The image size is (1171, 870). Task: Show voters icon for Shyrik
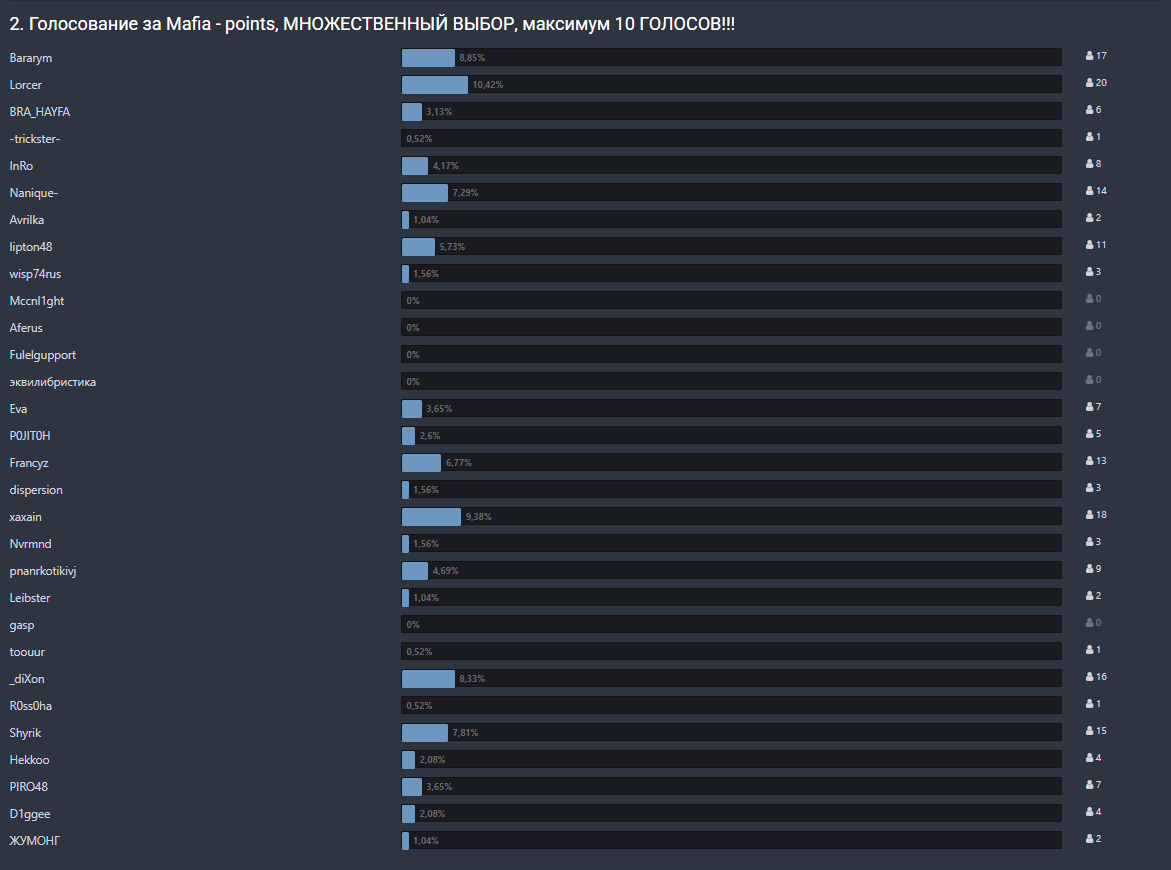point(1089,731)
